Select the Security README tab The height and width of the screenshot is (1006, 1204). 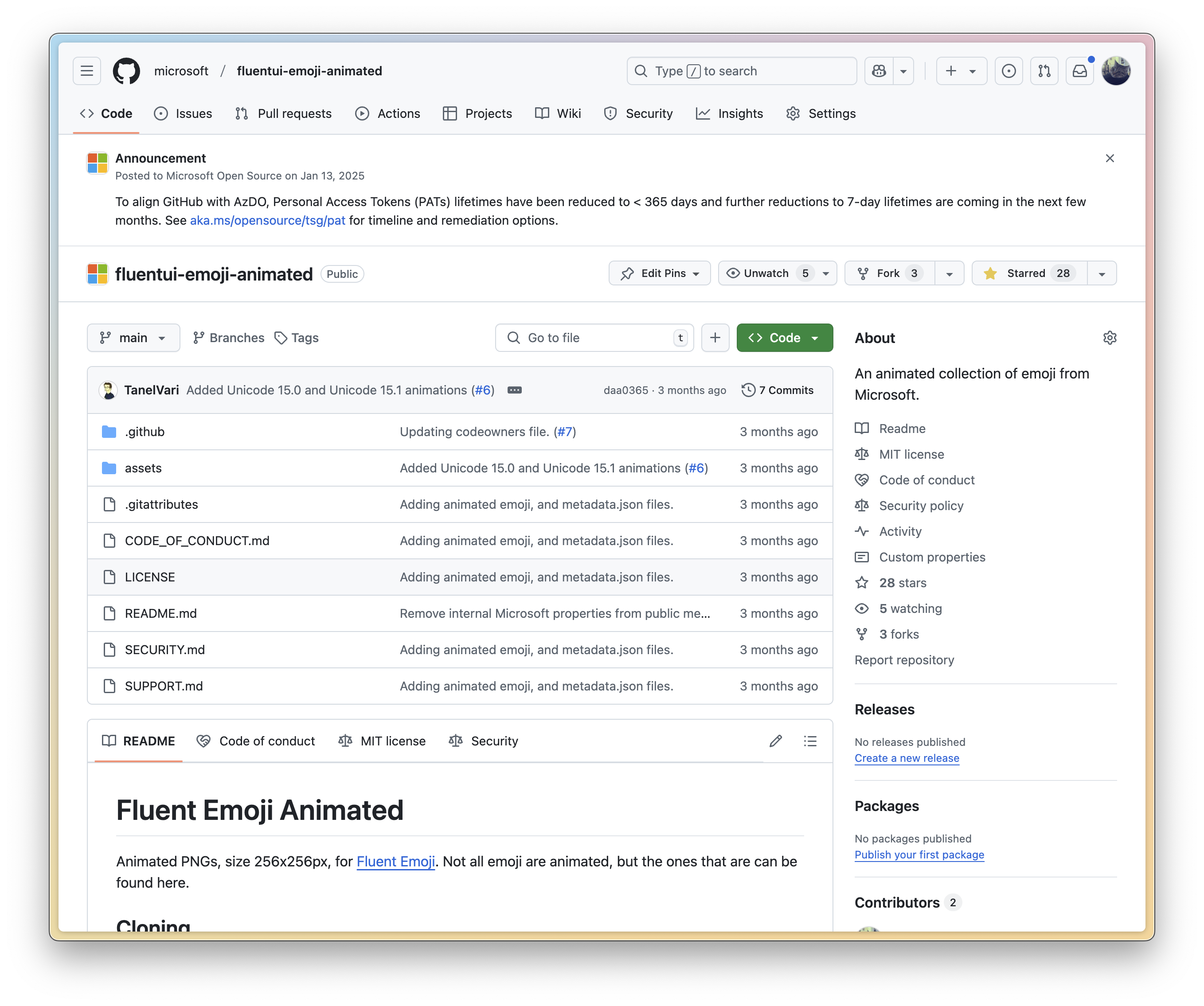[x=484, y=741]
